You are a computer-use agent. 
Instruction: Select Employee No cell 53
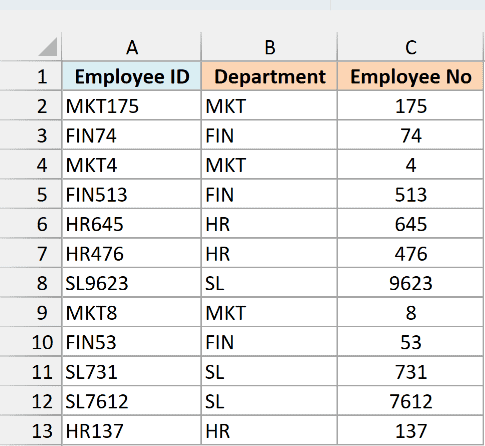[x=411, y=342]
